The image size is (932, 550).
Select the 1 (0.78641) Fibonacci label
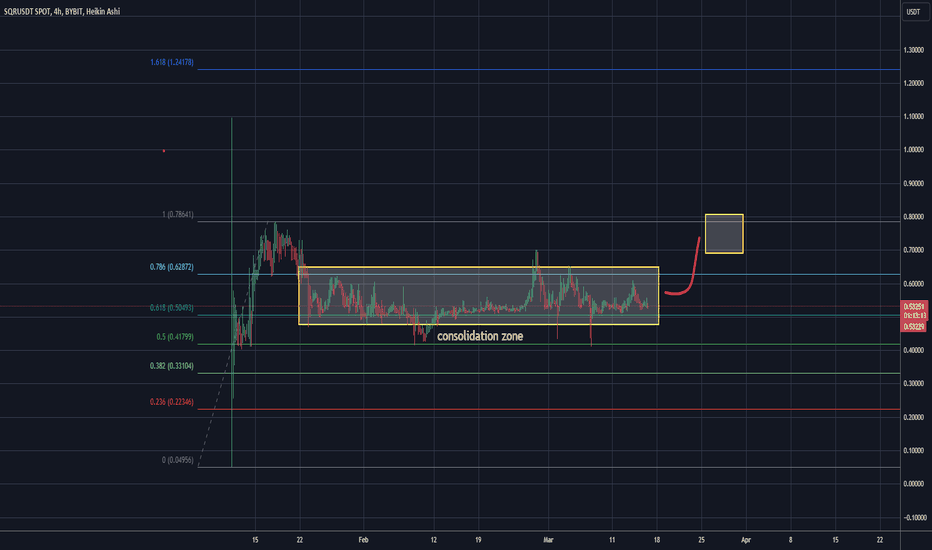click(178, 214)
